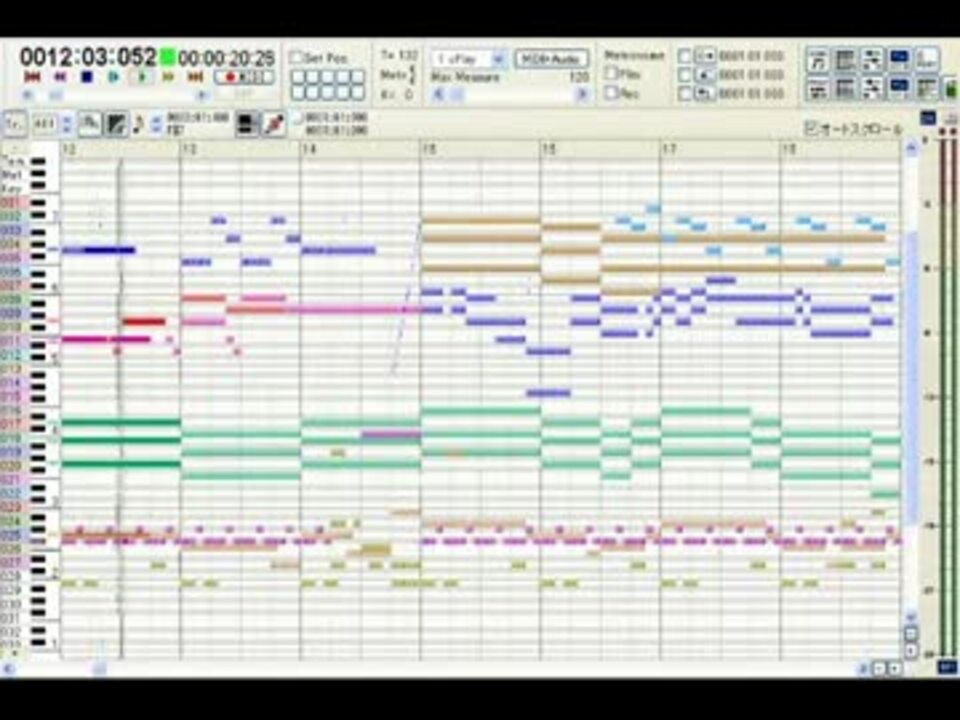Tick the first marker position checkbox
The image size is (960, 720).
click(x=686, y=56)
